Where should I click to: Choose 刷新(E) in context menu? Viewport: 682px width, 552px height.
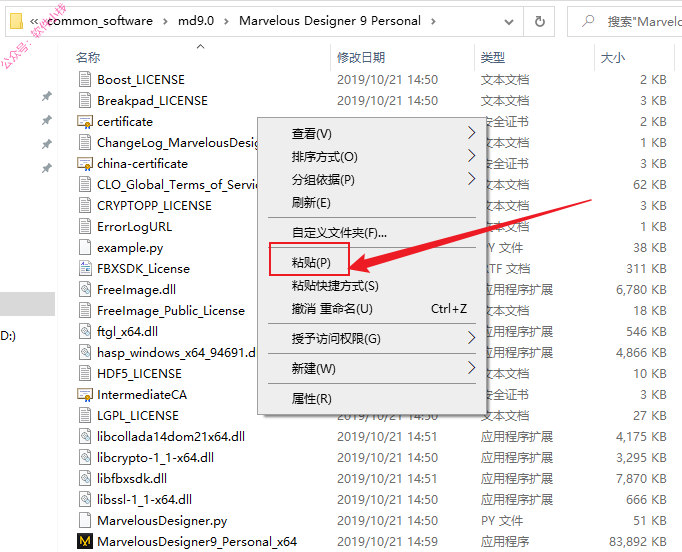tap(372, 202)
